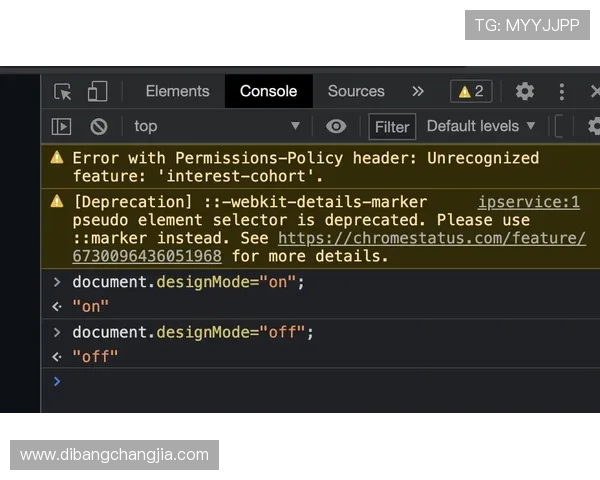Click the Deprecation warning triangle icon
Screen dimensions: 600x480
pos(57,202)
